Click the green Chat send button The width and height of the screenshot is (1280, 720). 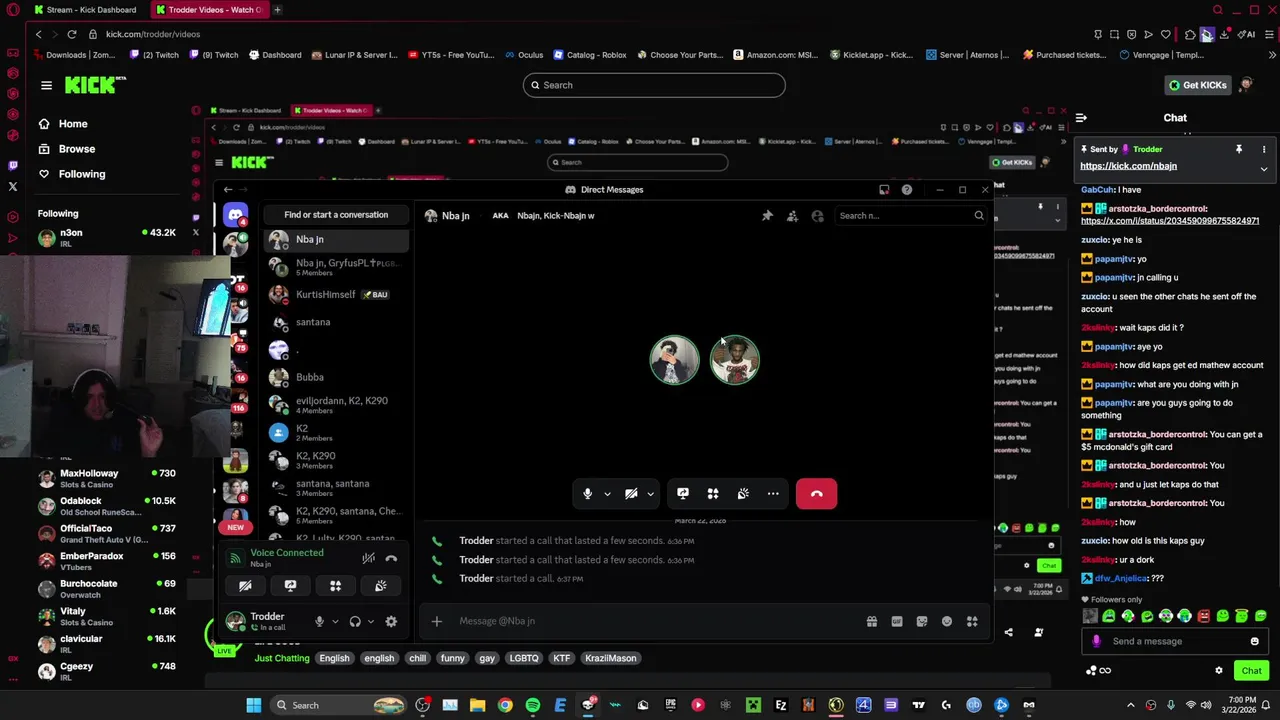point(1251,670)
